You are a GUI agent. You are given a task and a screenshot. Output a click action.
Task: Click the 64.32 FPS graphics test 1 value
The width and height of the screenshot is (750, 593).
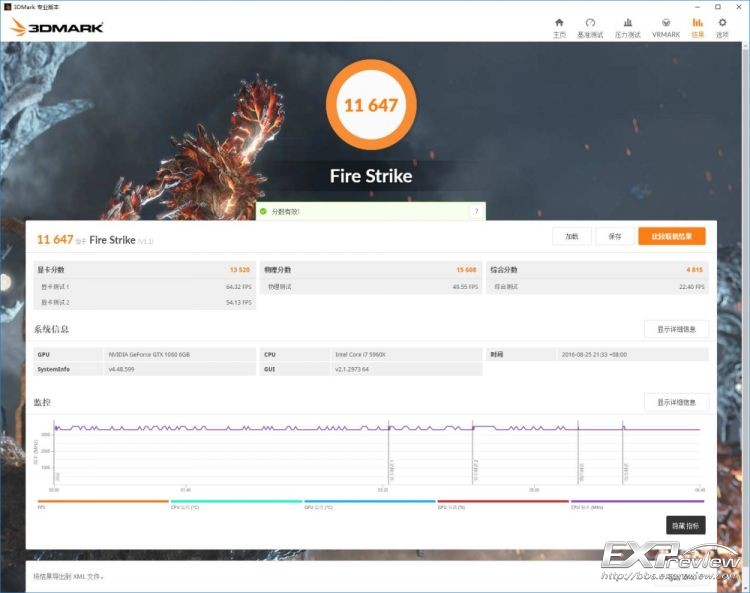[239, 287]
